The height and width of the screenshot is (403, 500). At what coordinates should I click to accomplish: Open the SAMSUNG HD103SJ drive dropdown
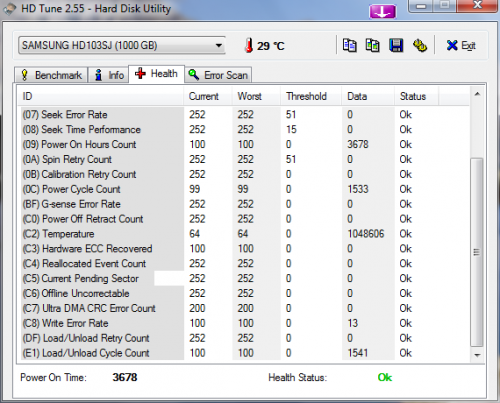click(x=122, y=45)
